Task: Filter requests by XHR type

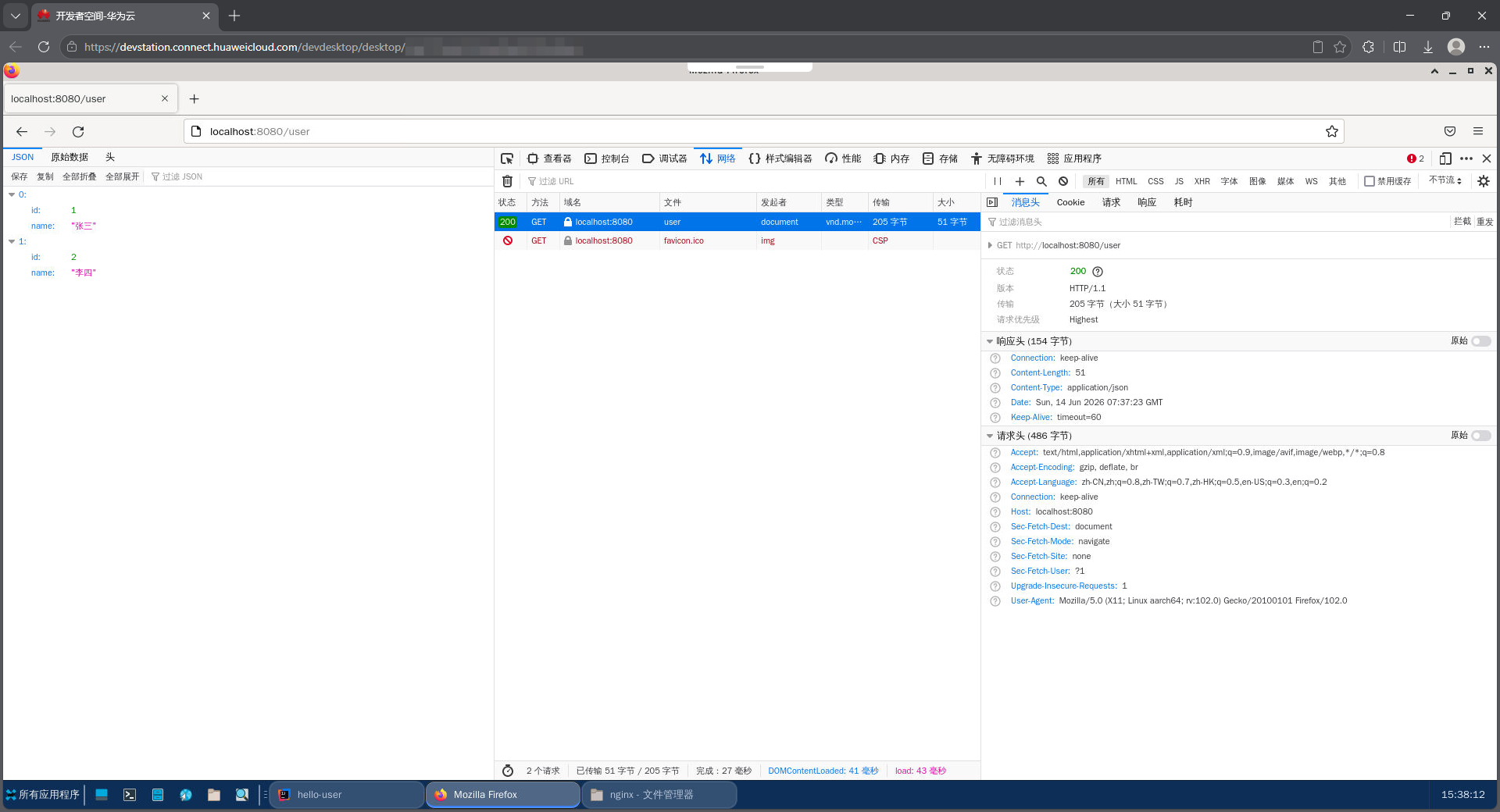Action: point(1202,181)
